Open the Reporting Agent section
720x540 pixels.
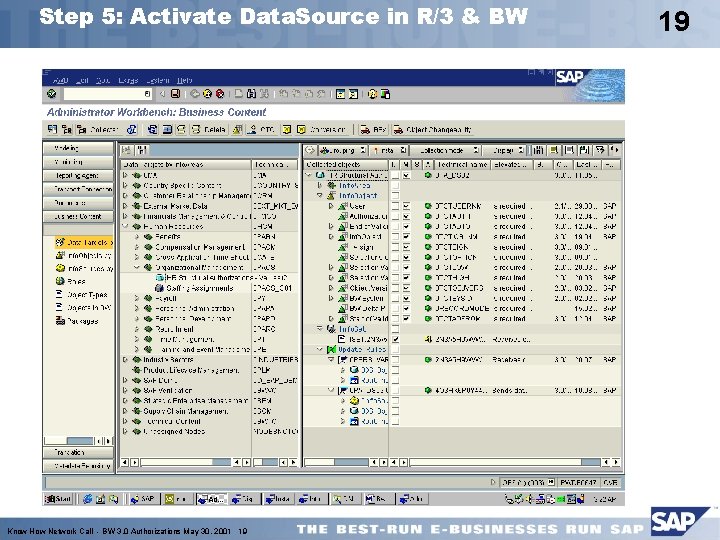[x=78, y=175]
